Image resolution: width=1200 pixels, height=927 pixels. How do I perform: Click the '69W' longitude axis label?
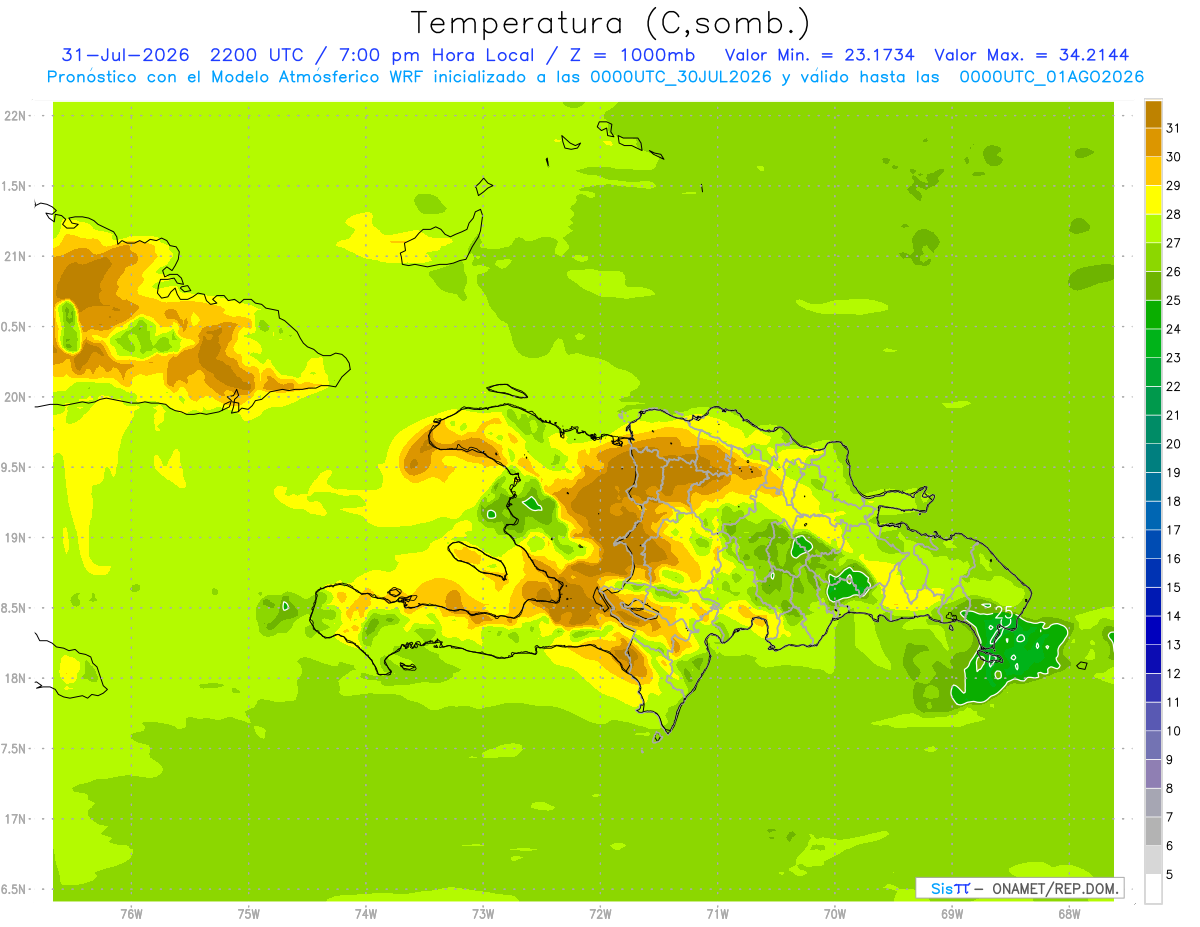(x=951, y=912)
